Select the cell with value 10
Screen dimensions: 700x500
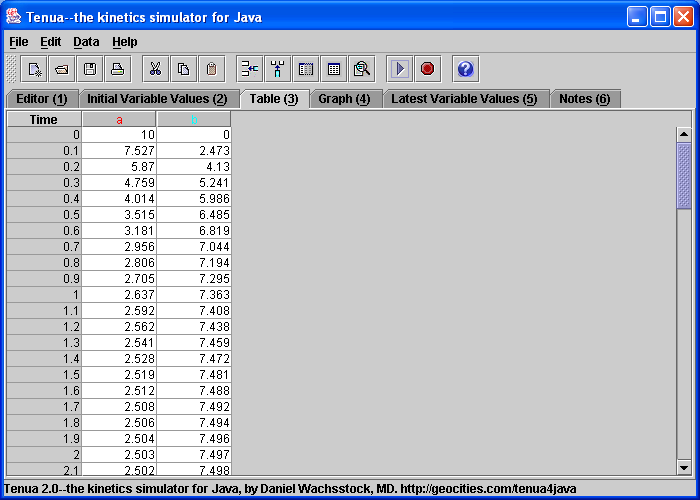coord(119,135)
